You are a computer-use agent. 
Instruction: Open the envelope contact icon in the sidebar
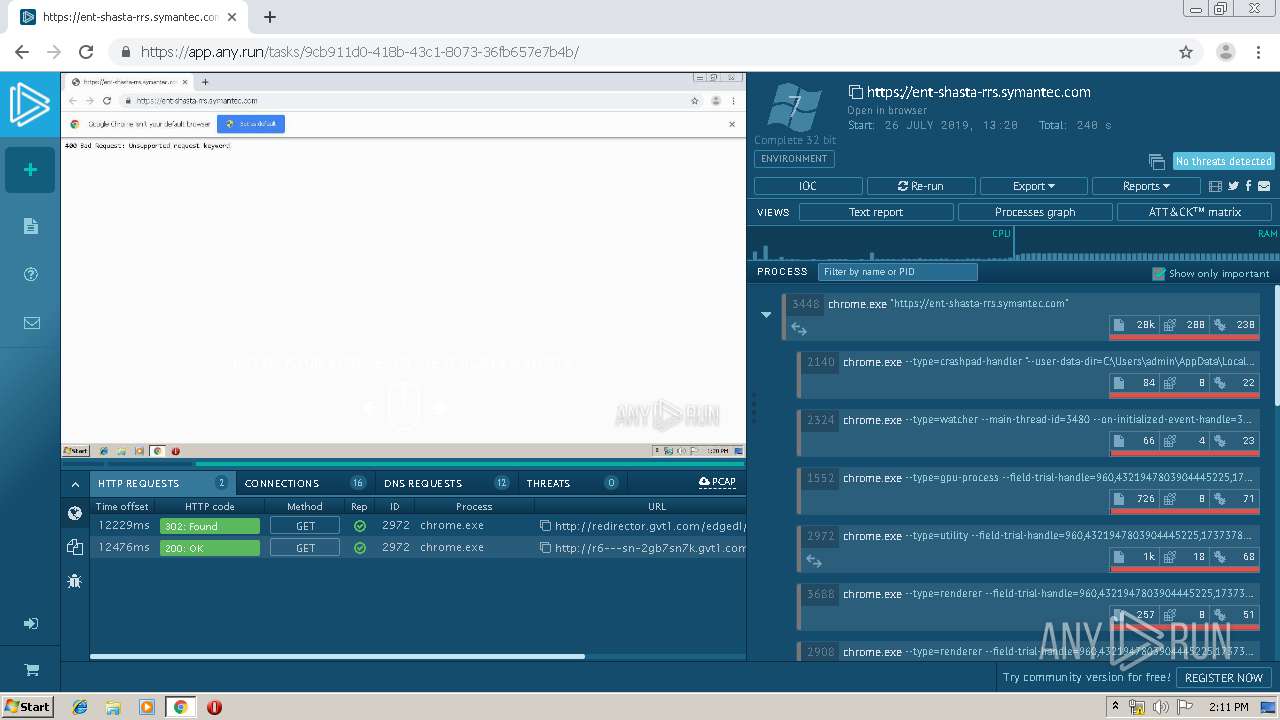point(31,323)
